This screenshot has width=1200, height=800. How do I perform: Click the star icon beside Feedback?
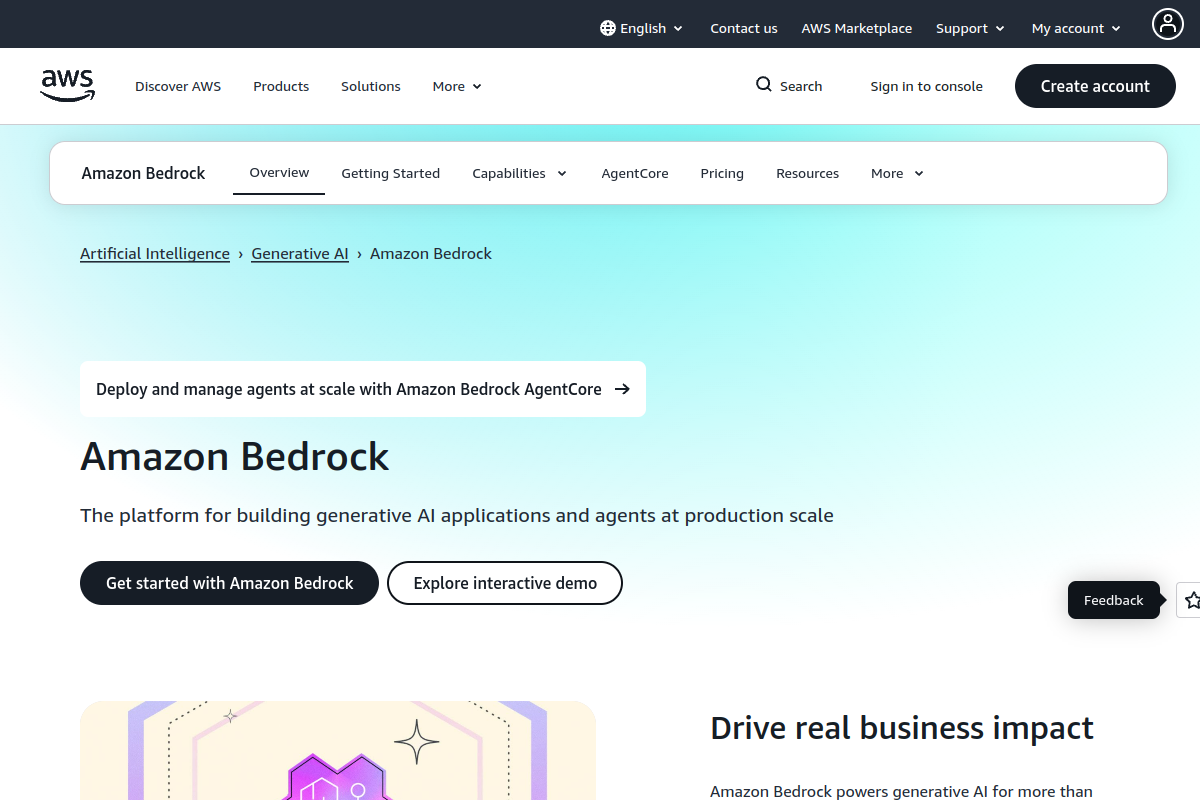1191,600
